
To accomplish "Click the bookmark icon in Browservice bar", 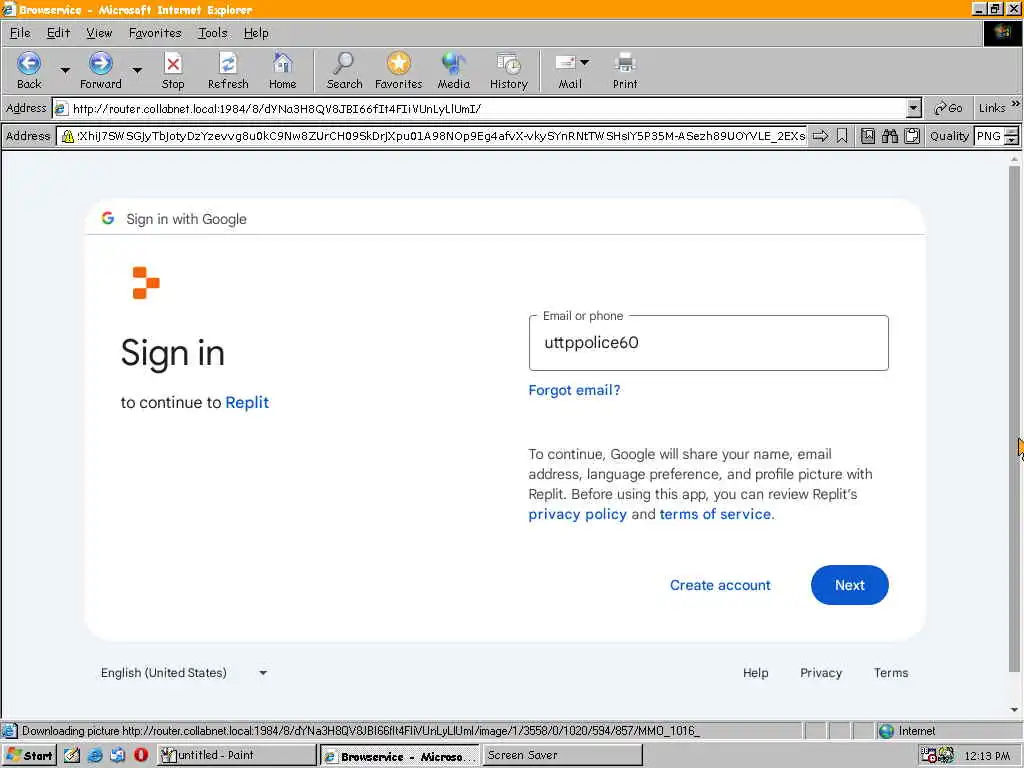I will click(842, 136).
